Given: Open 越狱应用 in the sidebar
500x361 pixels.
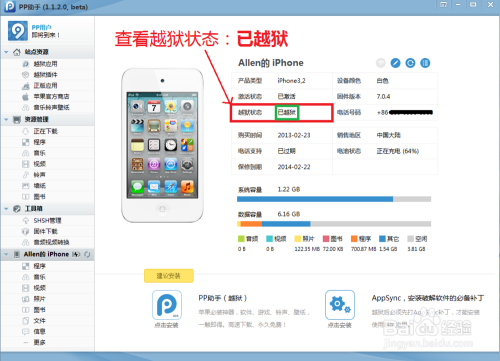Looking at the screenshot, I should [x=45, y=64].
